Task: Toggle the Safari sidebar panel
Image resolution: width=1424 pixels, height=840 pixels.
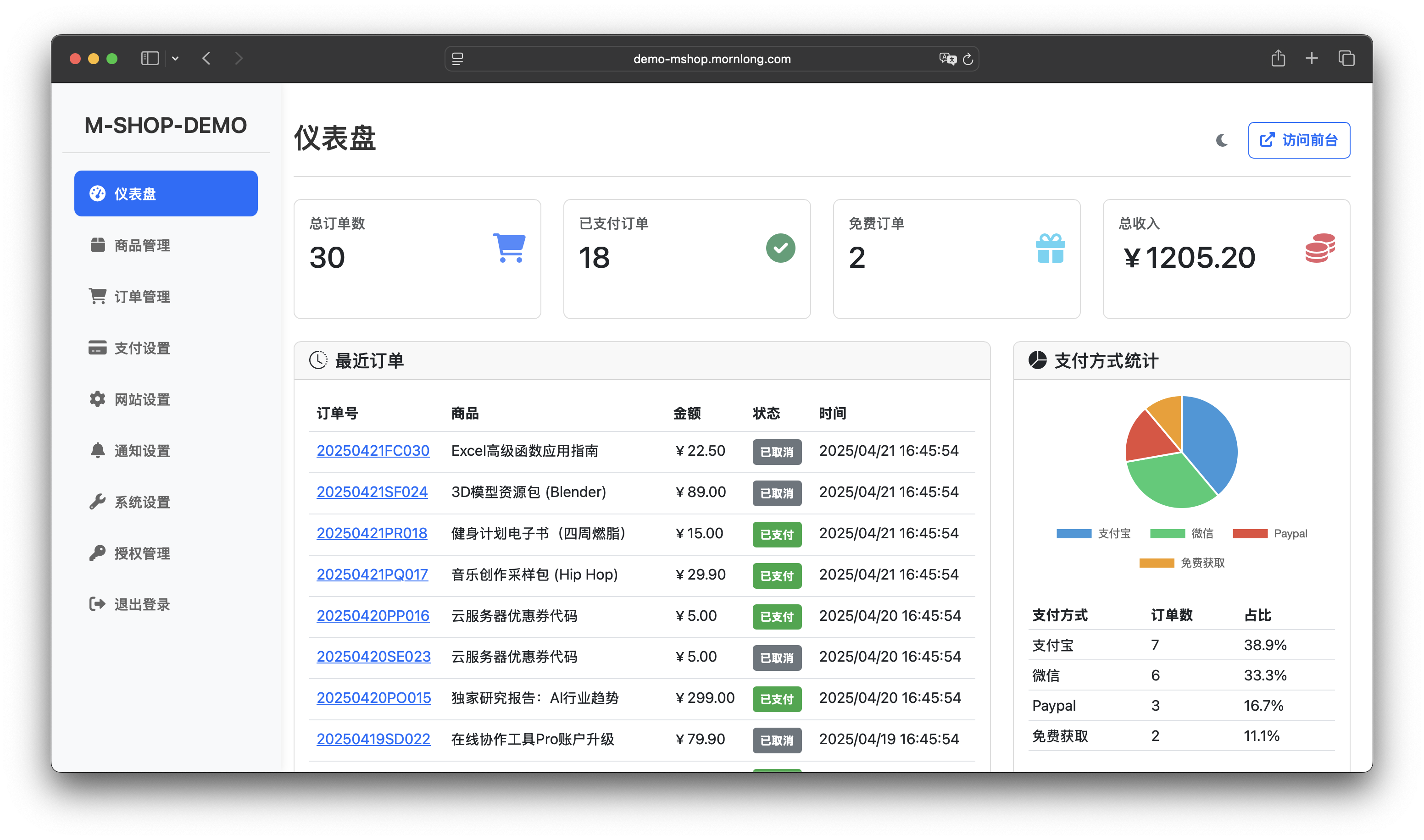Action: pos(150,58)
